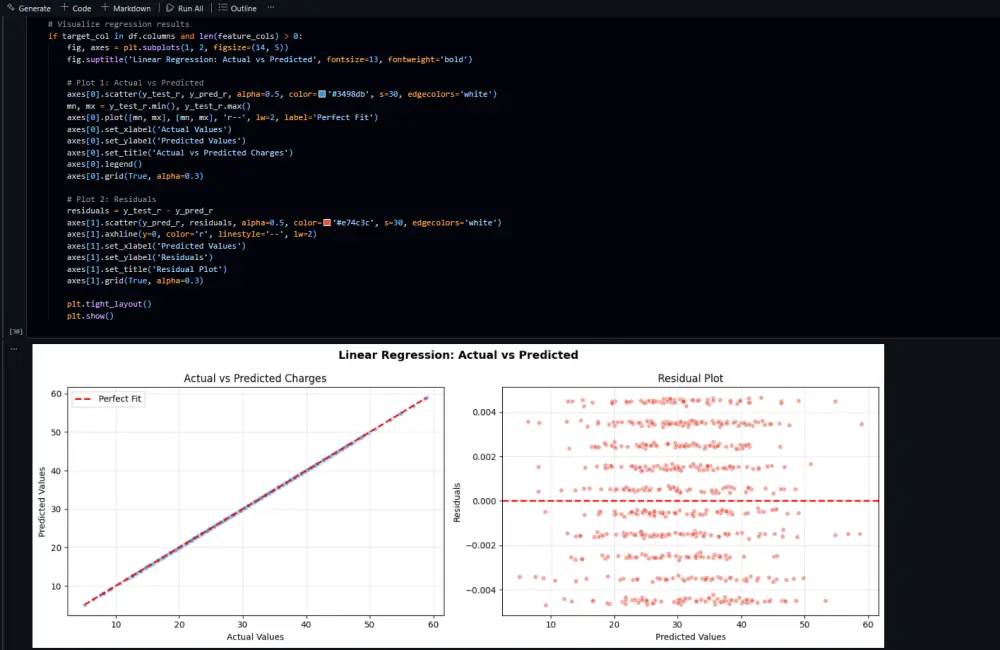This screenshot has width=1000, height=650.
Task: Click the fig.suptitle code line
Action: click(270, 59)
